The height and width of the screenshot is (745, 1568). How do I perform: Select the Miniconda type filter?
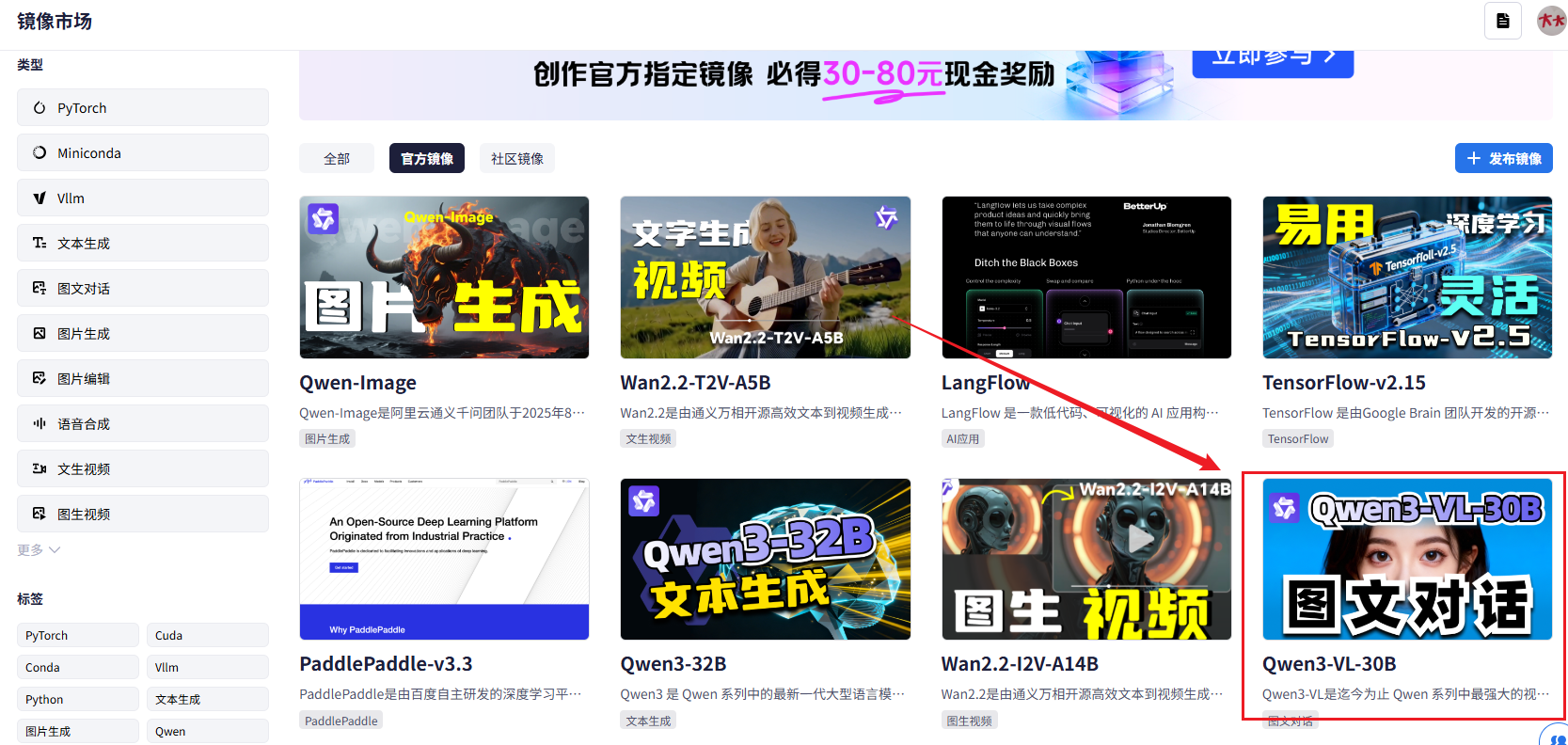(x=143, y=153)
